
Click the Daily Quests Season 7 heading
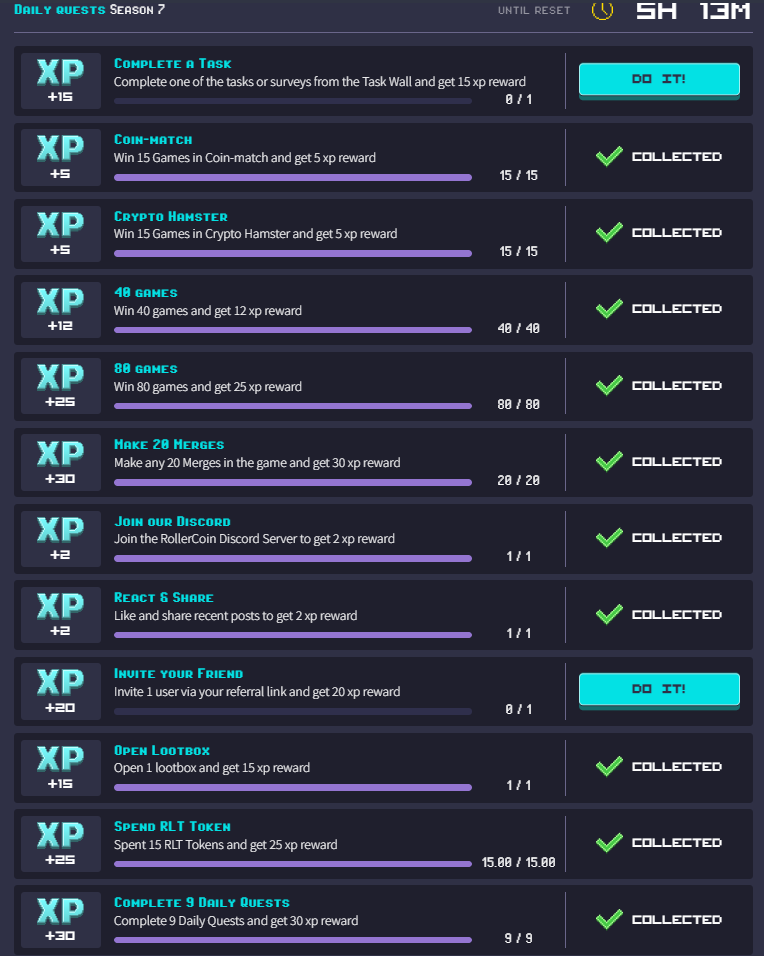click(x=89, y=9)
